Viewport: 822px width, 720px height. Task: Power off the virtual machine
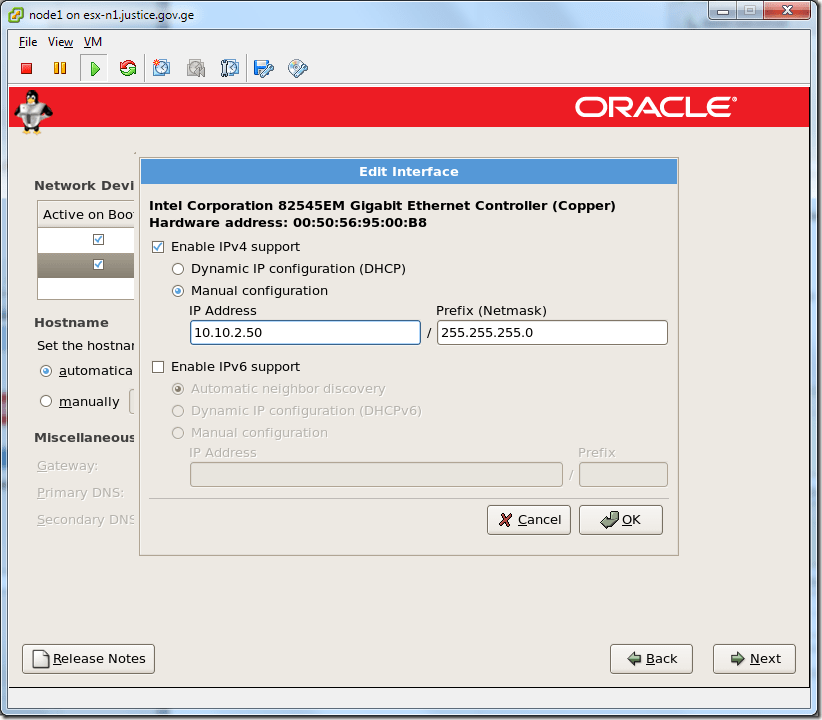25,68
